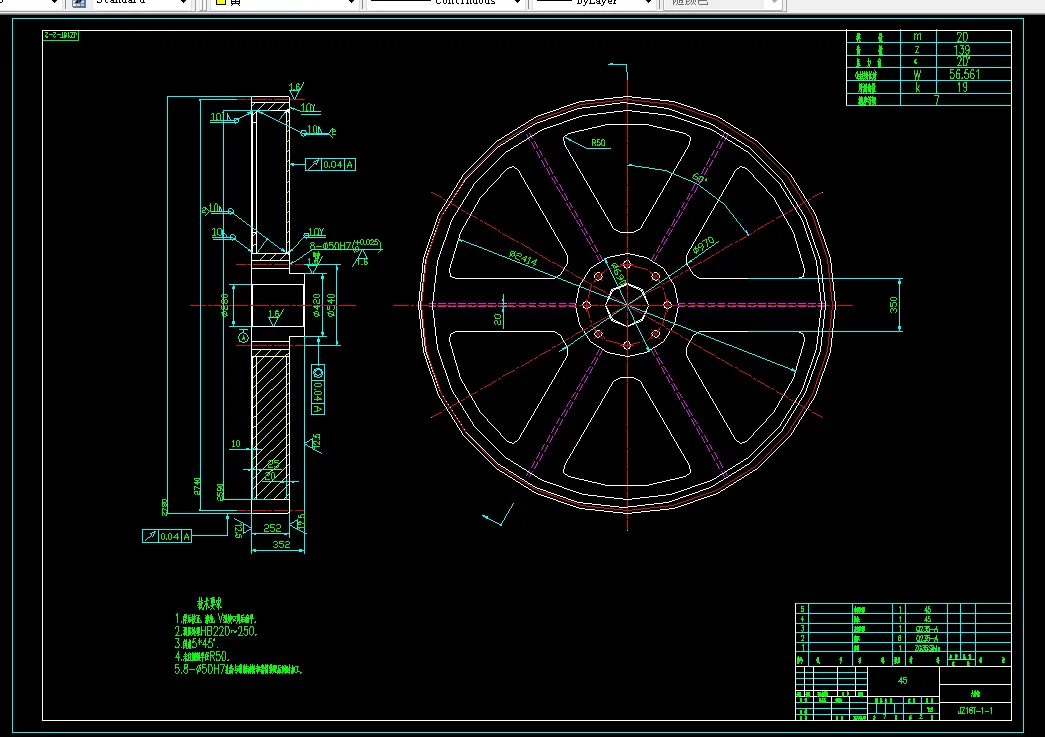The width and height of the screenshot is (1045, 737).
Task: Click the yellow layer color swatch
Action: pyautogui.click(x=221, y=3)
